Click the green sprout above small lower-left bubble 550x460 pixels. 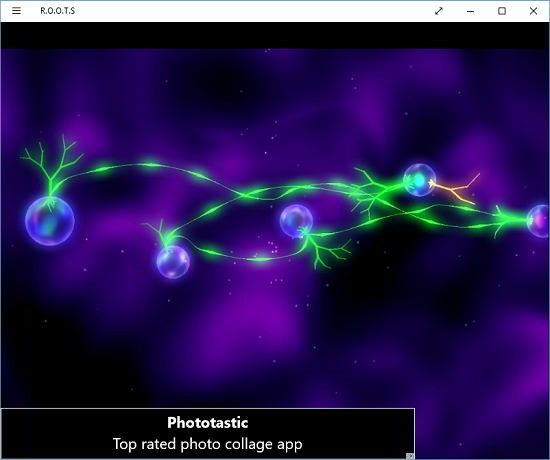pos(160,233)
